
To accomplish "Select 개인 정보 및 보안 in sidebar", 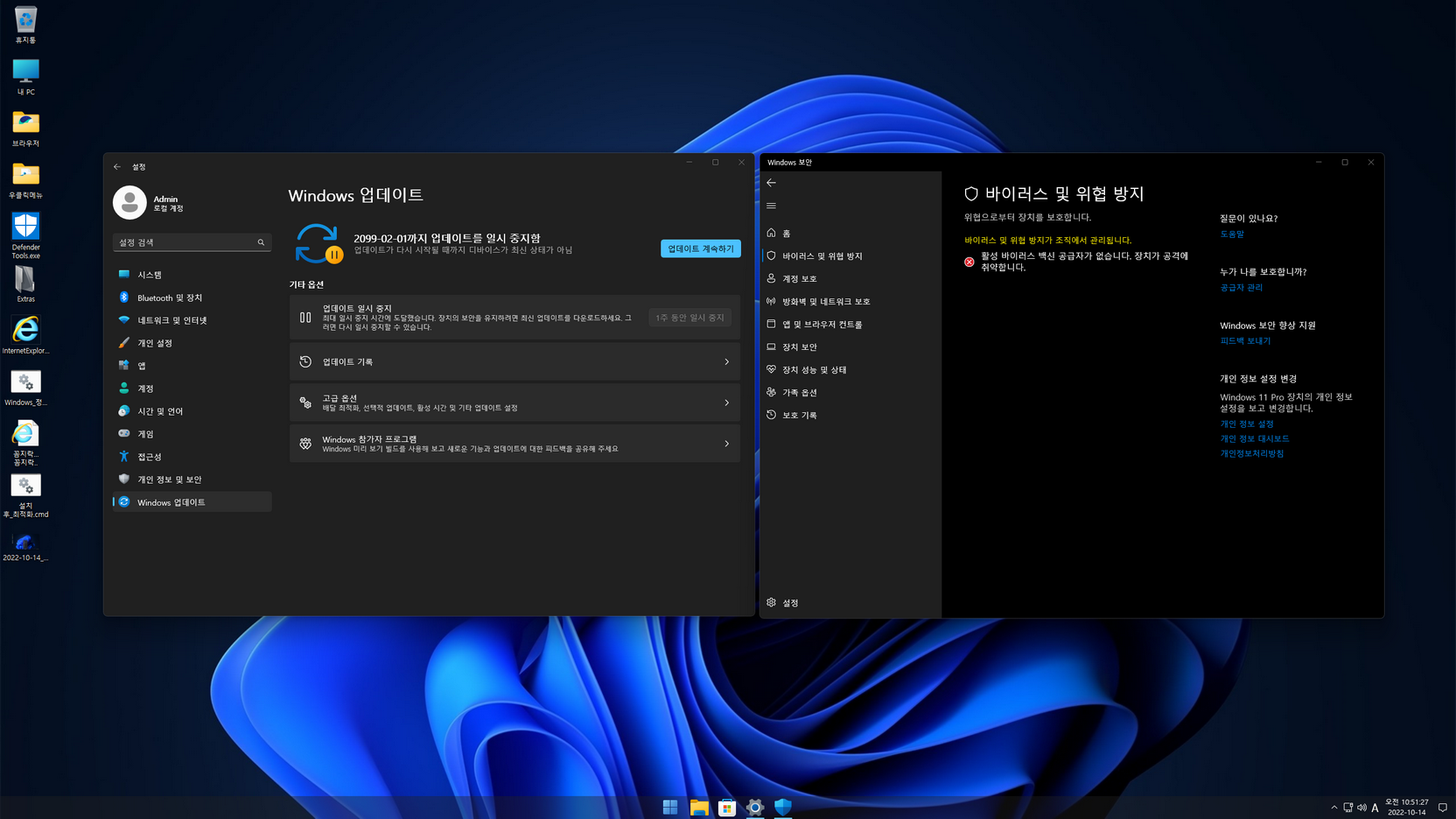I will point(192,479).
